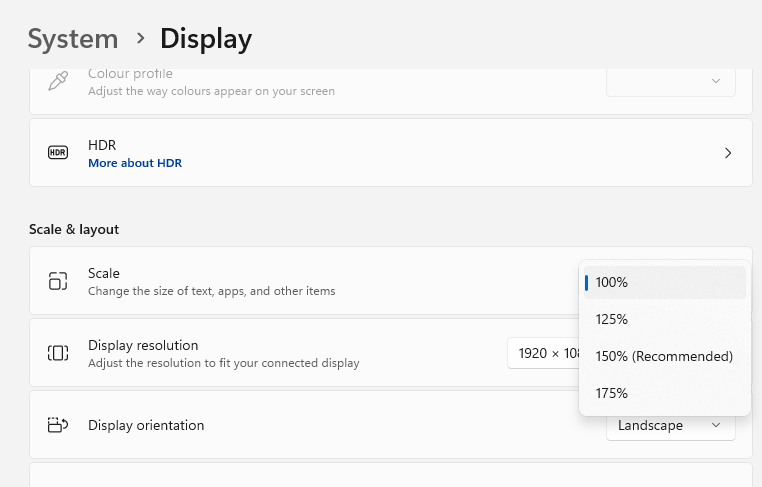Click the Display orientation icon
762x487 pixels.
[58, 425]
